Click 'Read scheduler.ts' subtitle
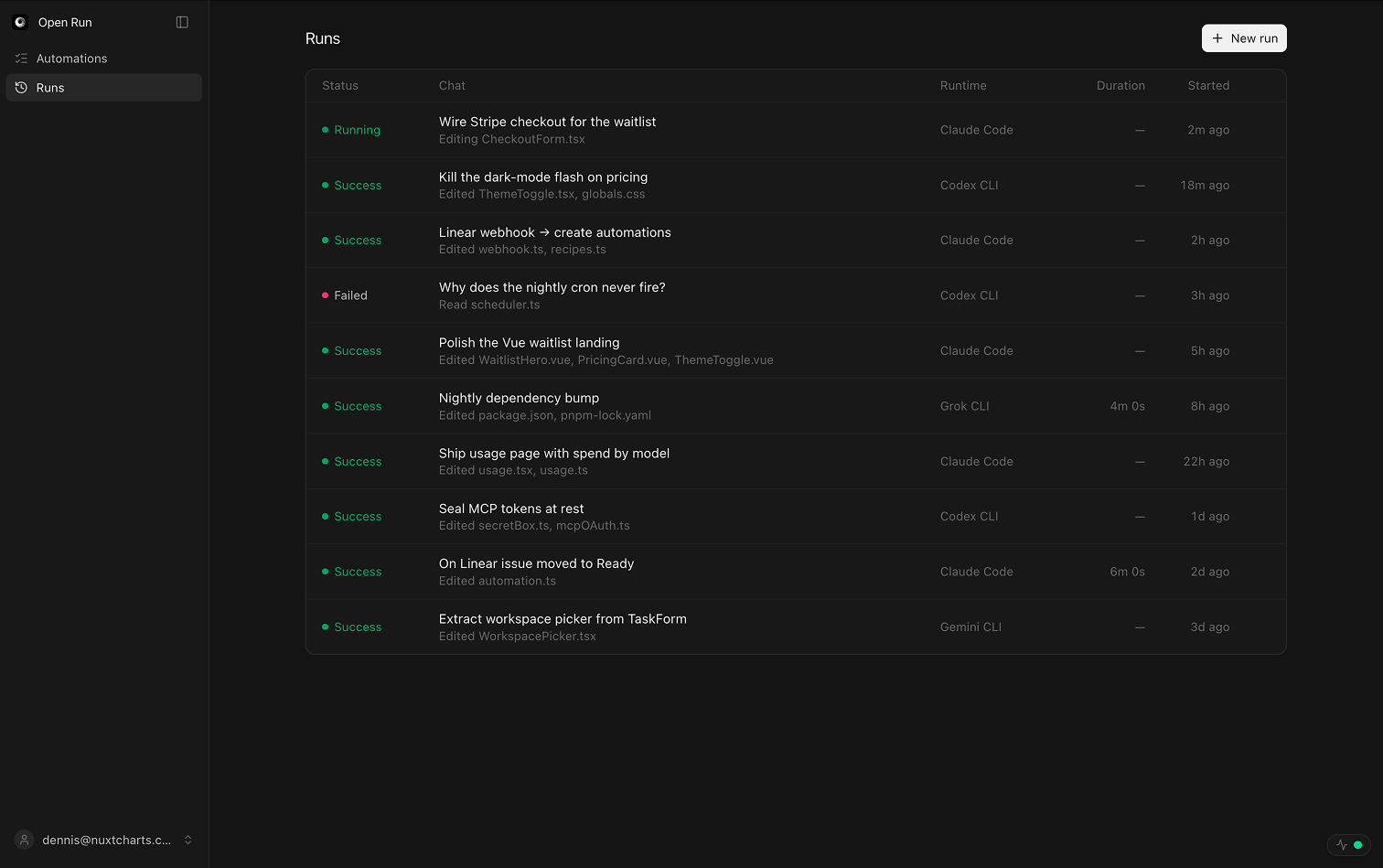The width and height of the screenshot is (1383, 868). pos(489,305)
